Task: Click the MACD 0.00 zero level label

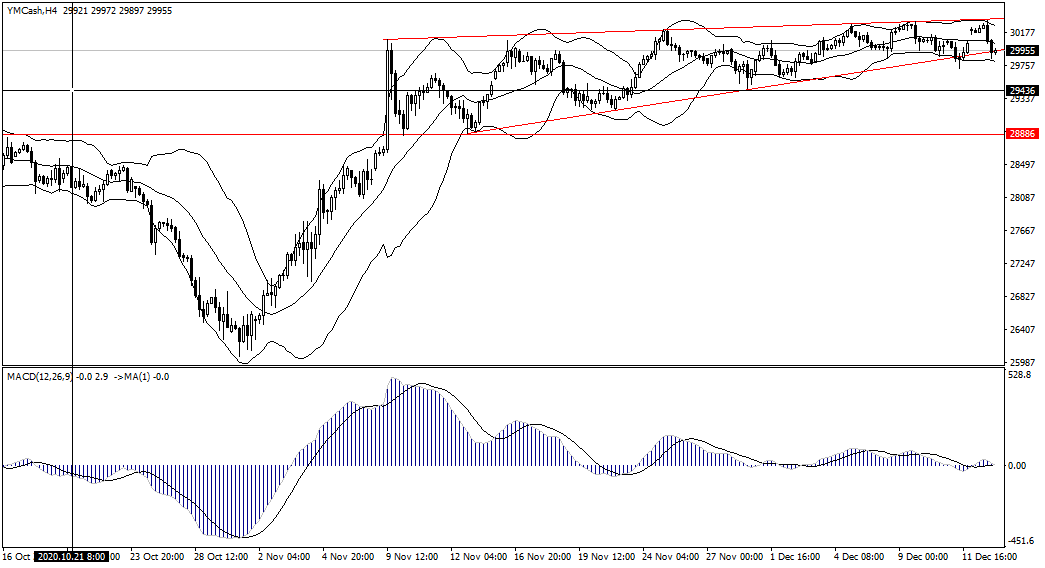Action: [x=1017, y=466]
